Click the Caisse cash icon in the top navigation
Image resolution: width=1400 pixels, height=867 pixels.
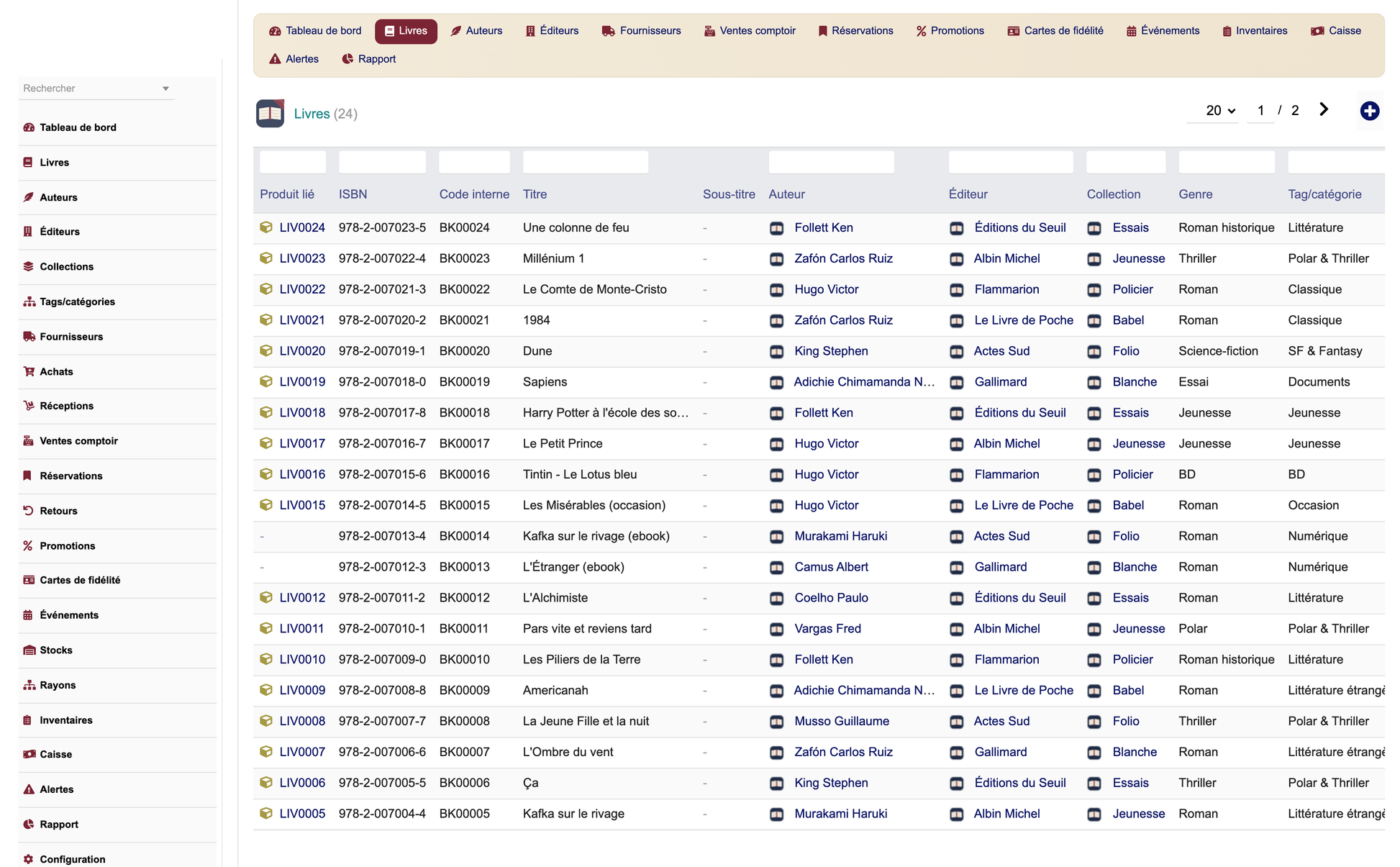point(1317,31)
